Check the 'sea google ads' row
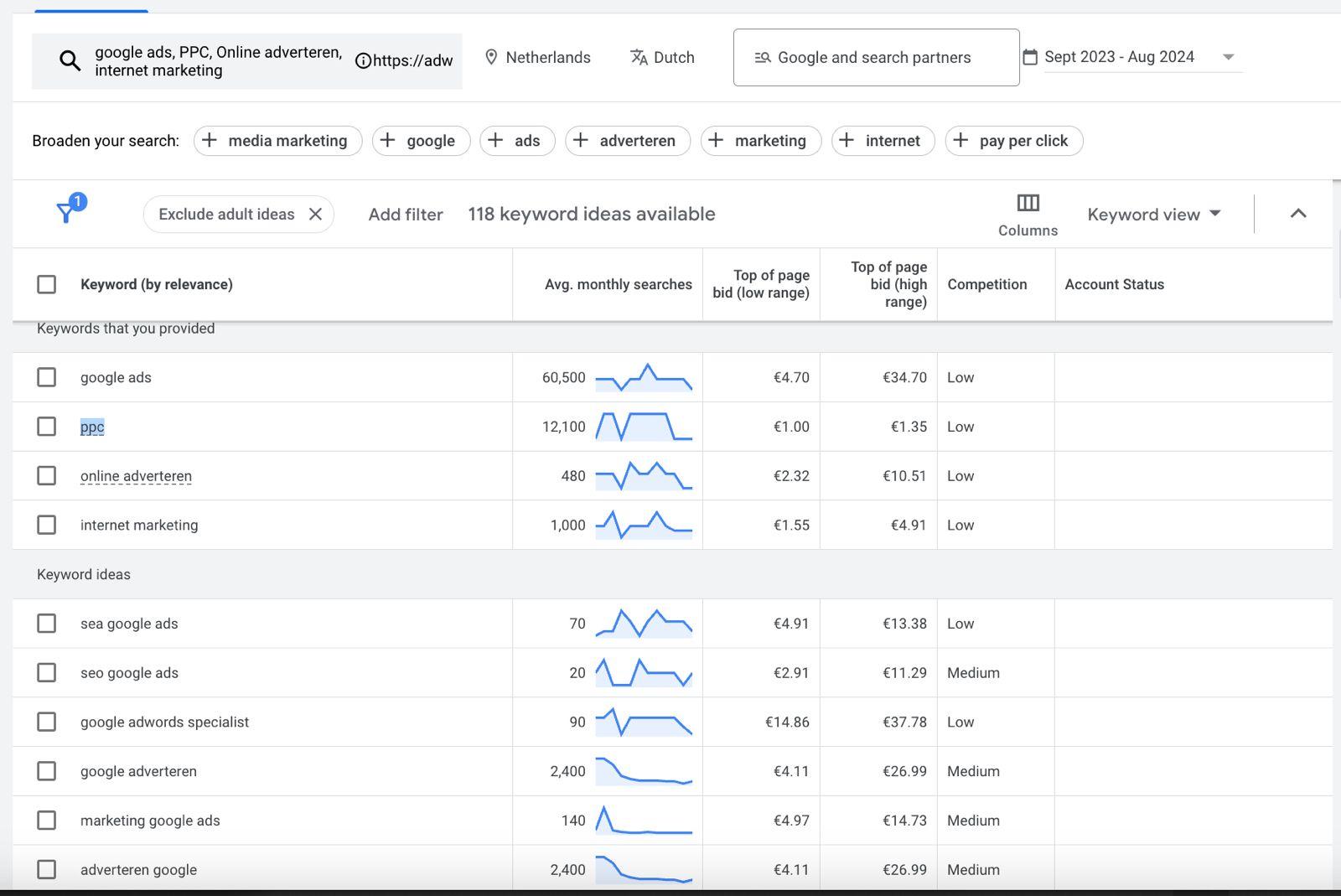 (x=47, y=624)
